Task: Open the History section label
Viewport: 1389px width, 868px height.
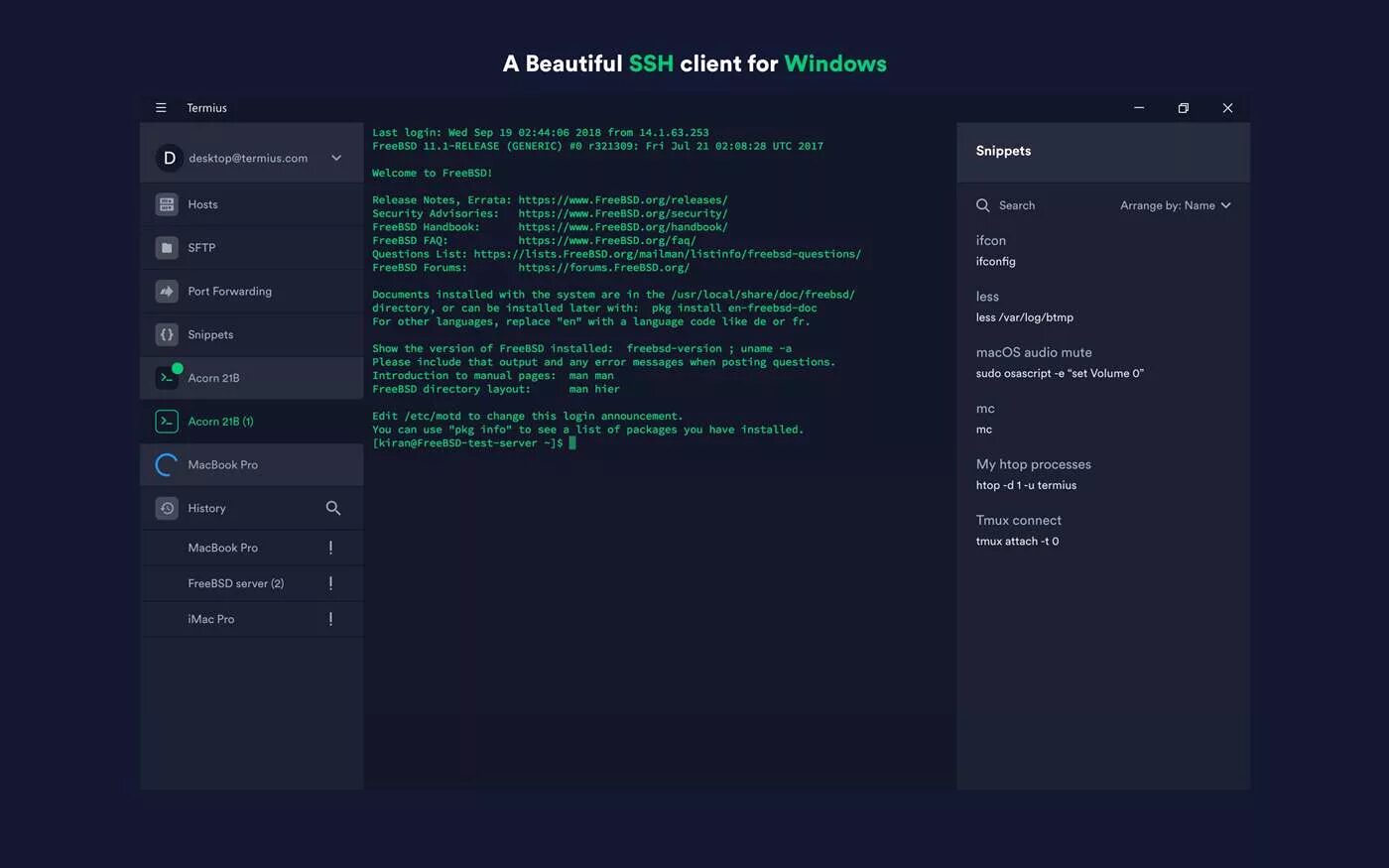Action: pyautogui.click(x=206, y=508)
